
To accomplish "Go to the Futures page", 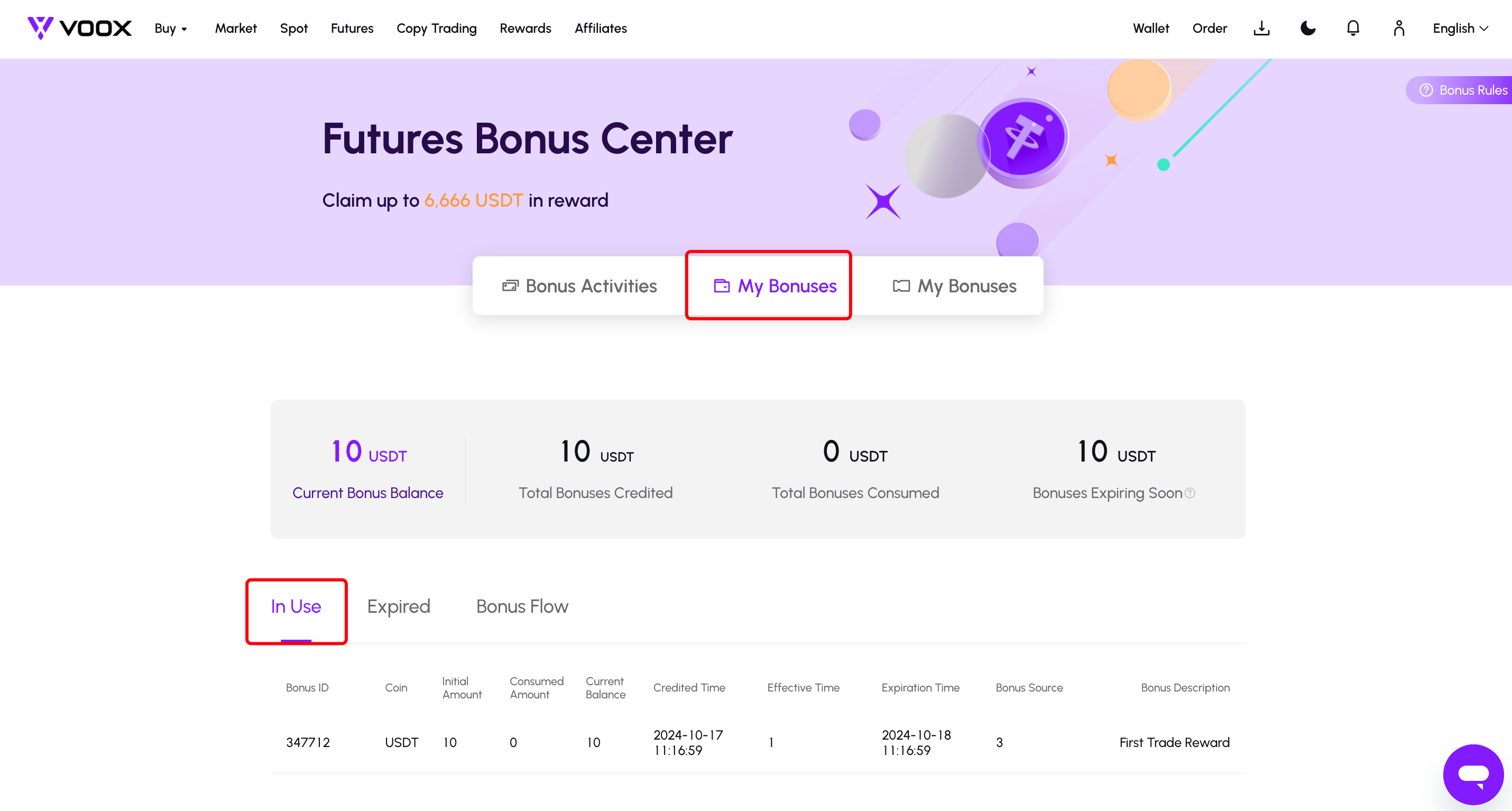I will click(x=352, y=28).
